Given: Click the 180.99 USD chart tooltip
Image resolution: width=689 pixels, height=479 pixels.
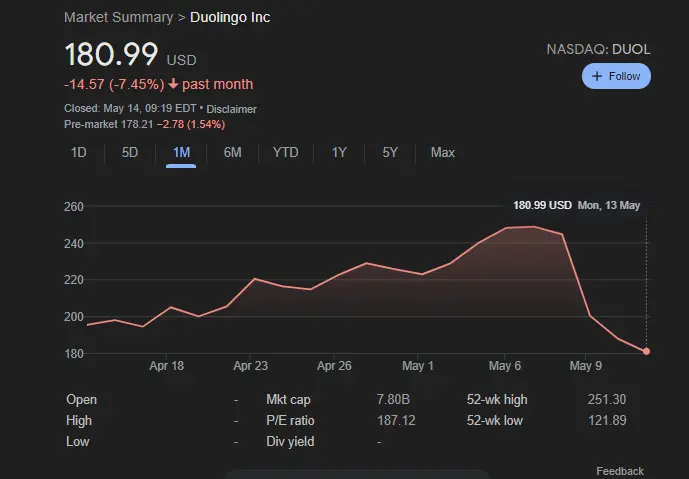Looking at the screenshot, I should [x=577, y=205].
